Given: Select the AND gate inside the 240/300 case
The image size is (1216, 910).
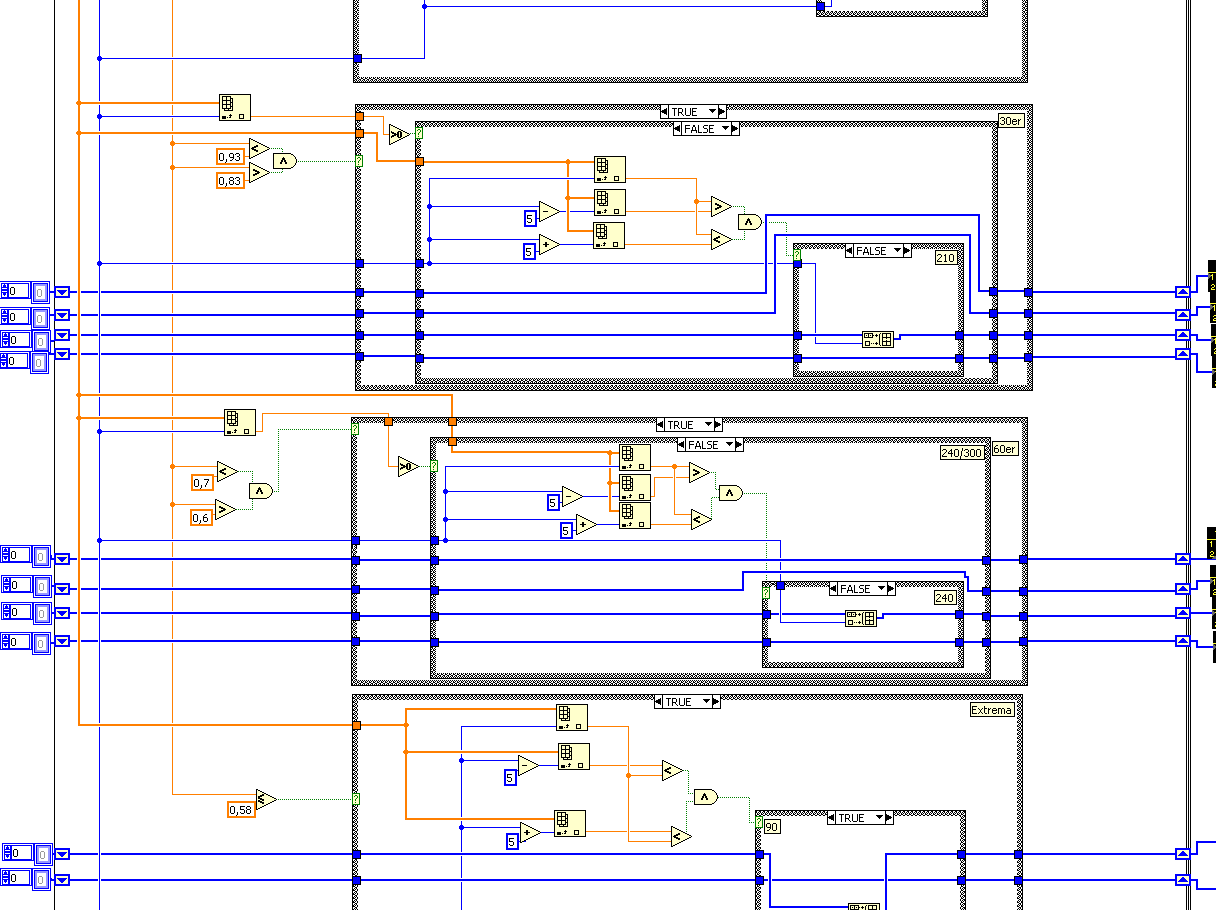Looking at the screenshot, I should (x=731, y=492).
